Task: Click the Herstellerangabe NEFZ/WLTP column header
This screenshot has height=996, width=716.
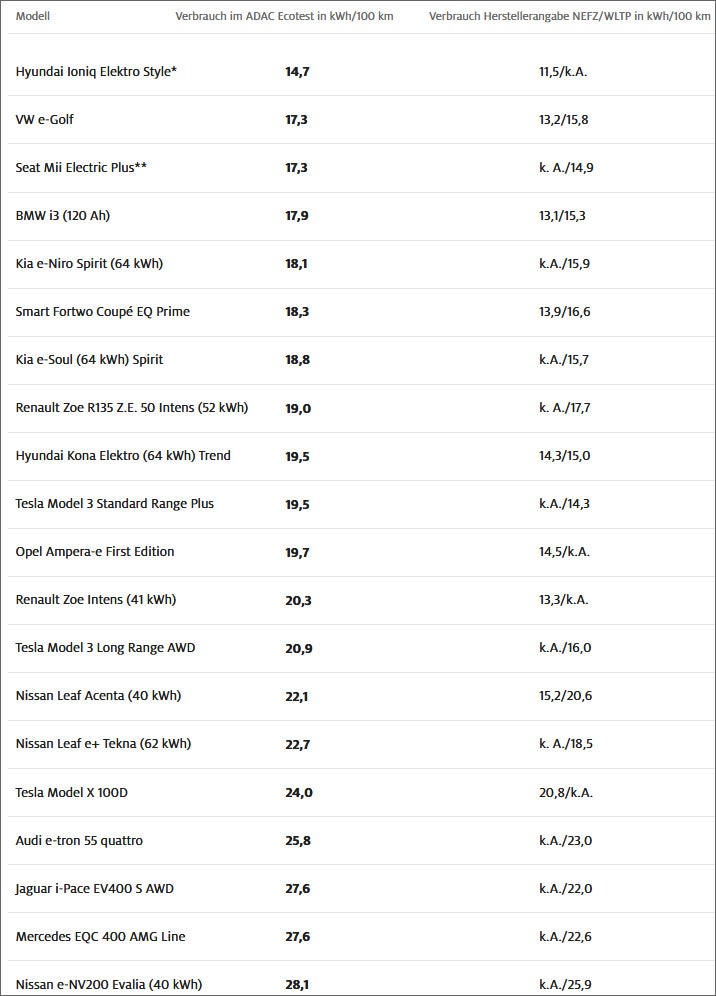Action: (569, 16)
